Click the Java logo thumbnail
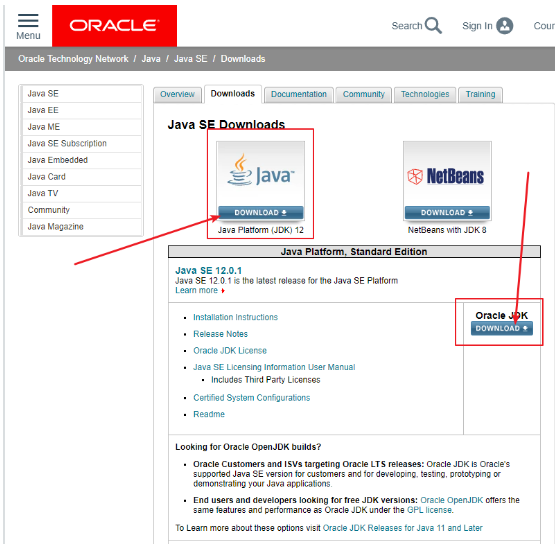Screen dimensions: 555x547 click(x=261, y=174)
